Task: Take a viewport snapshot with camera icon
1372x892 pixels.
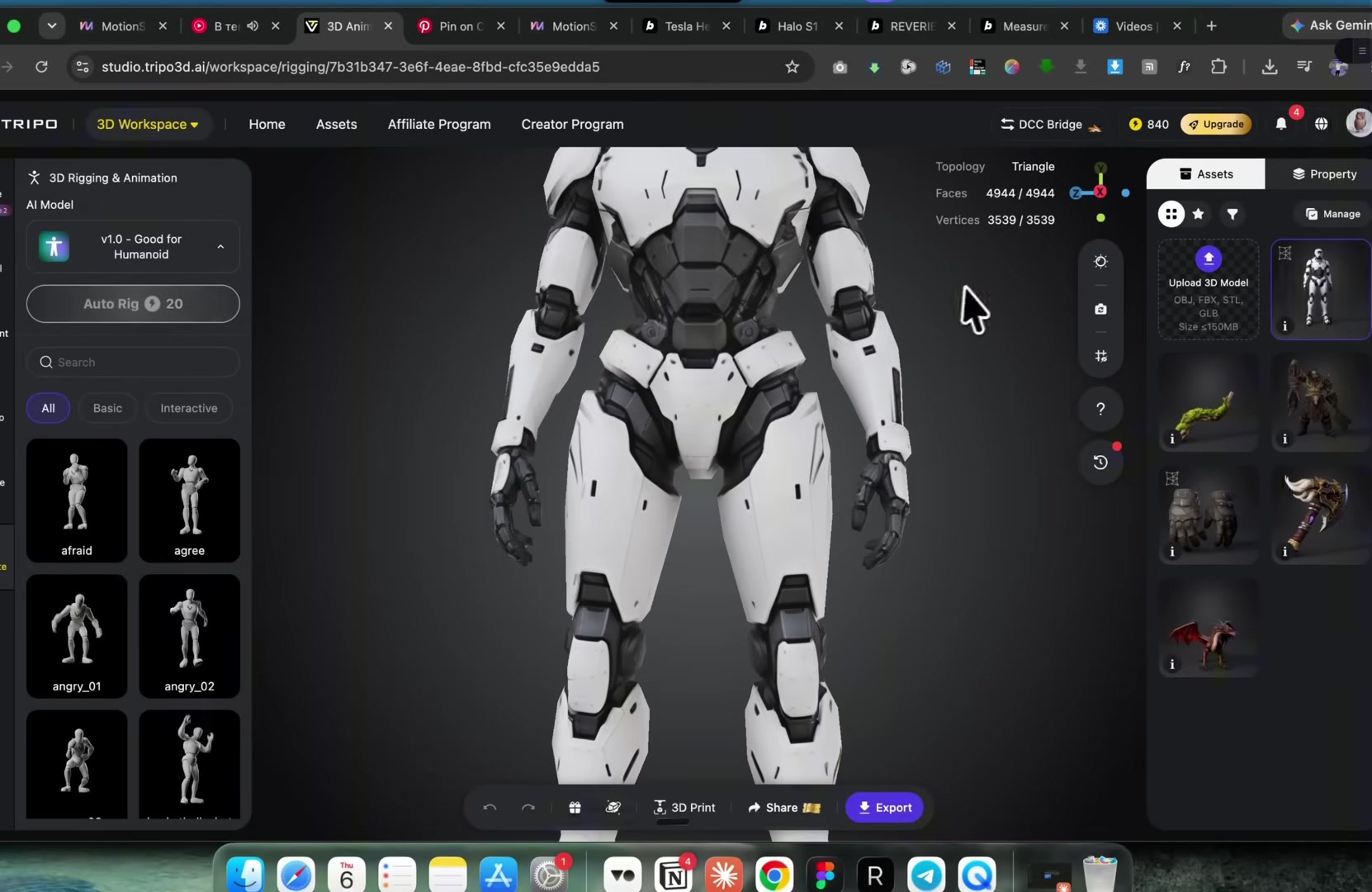Action: (1100, 309)
